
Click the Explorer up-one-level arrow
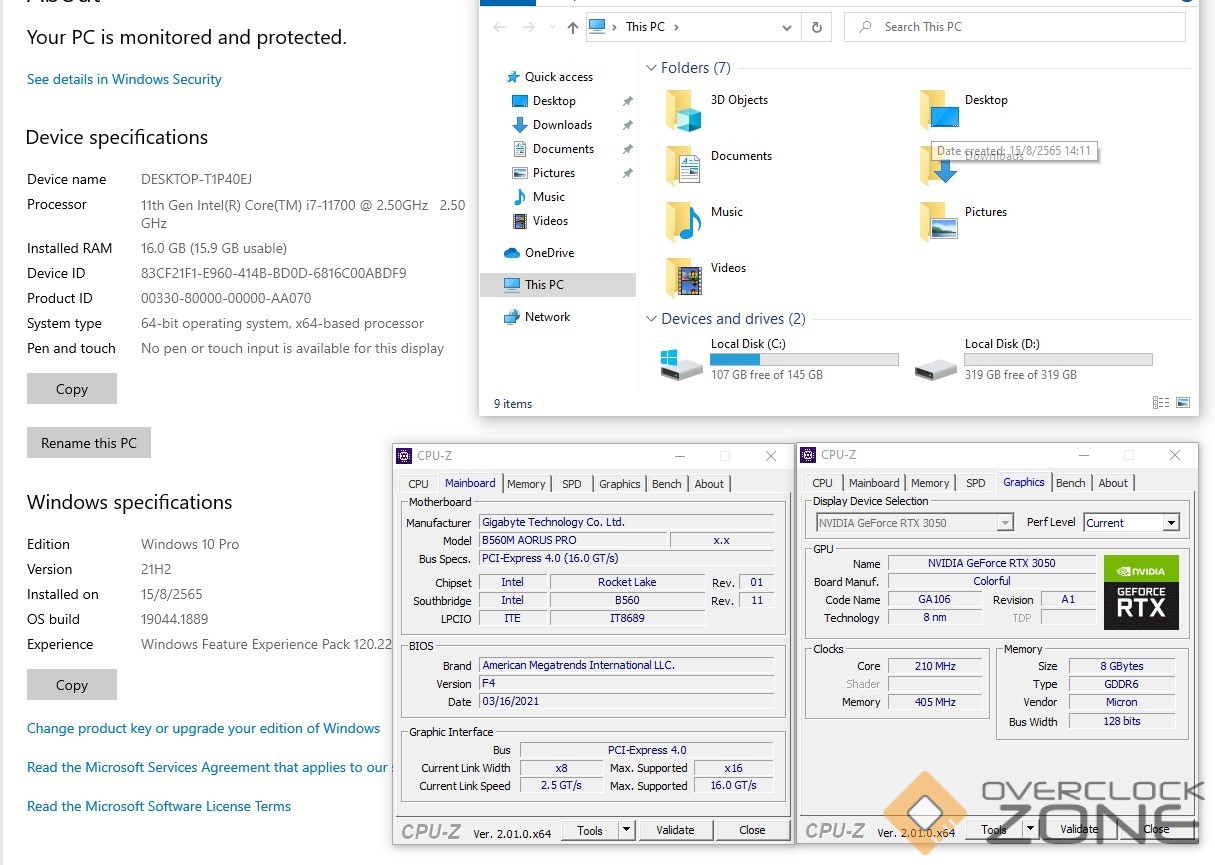point(572,28)
